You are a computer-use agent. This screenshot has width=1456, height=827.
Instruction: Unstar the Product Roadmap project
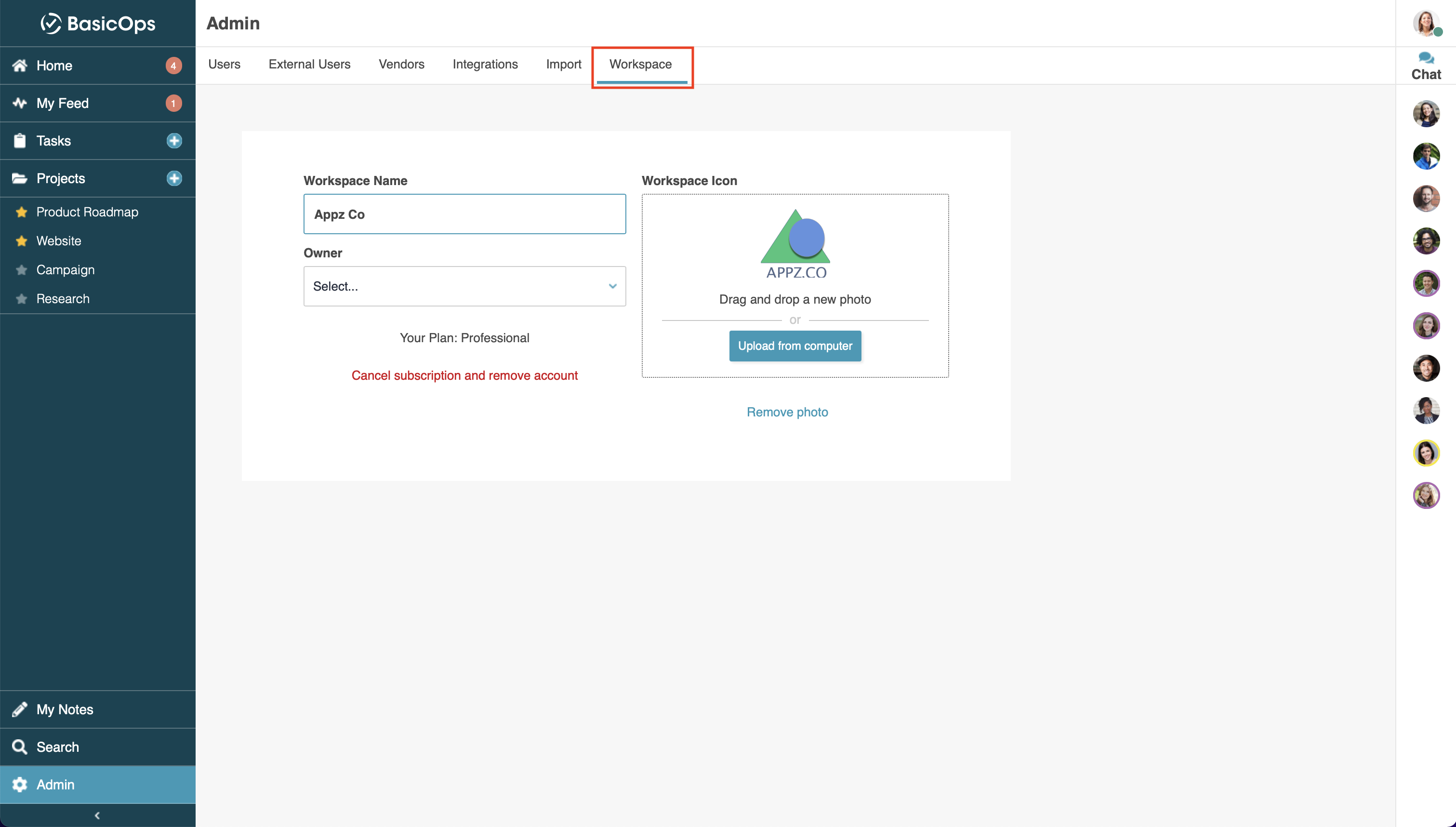tap(22, 212)
